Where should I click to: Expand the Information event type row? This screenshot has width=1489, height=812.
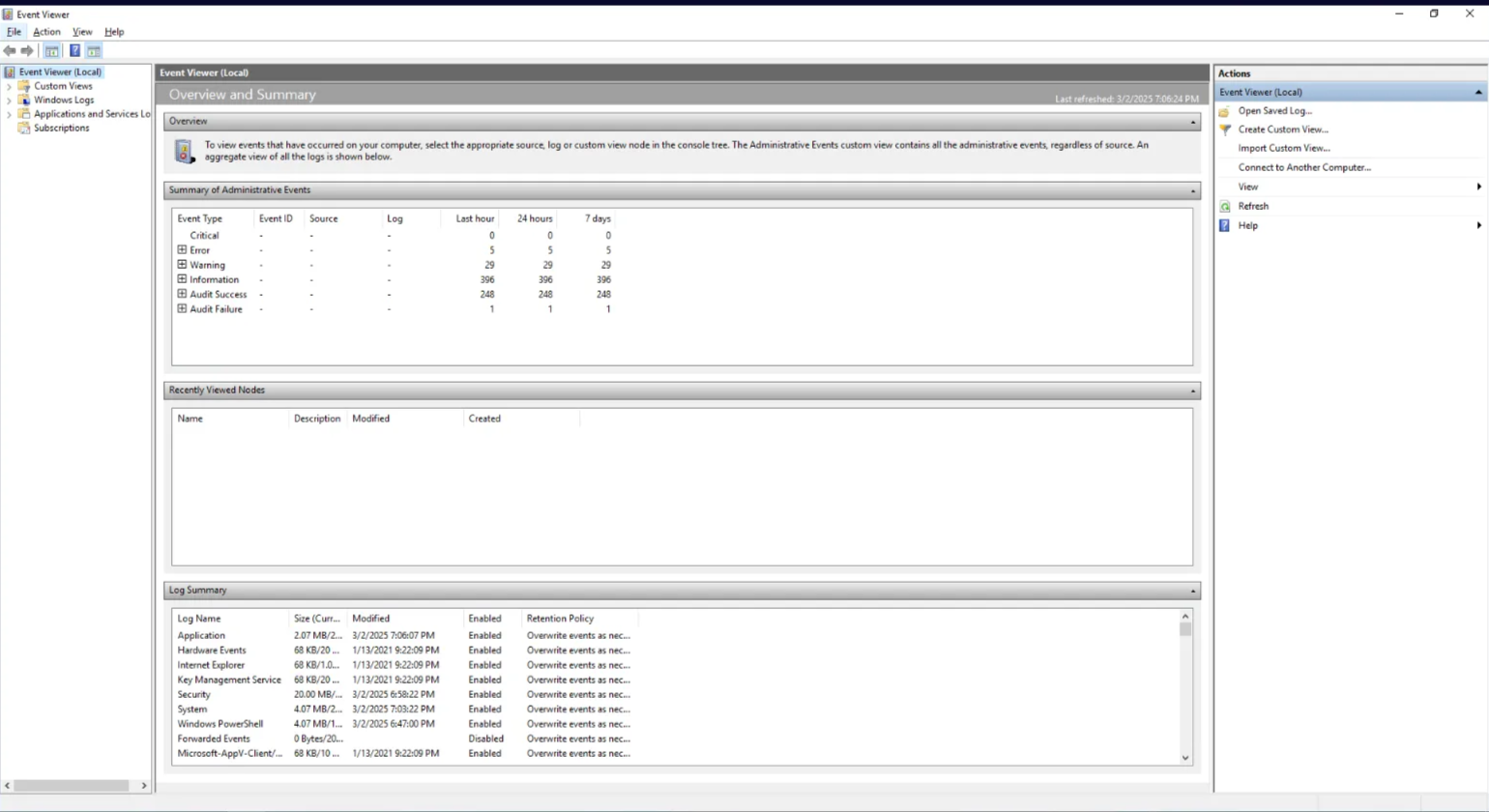[x=182, y=278]
